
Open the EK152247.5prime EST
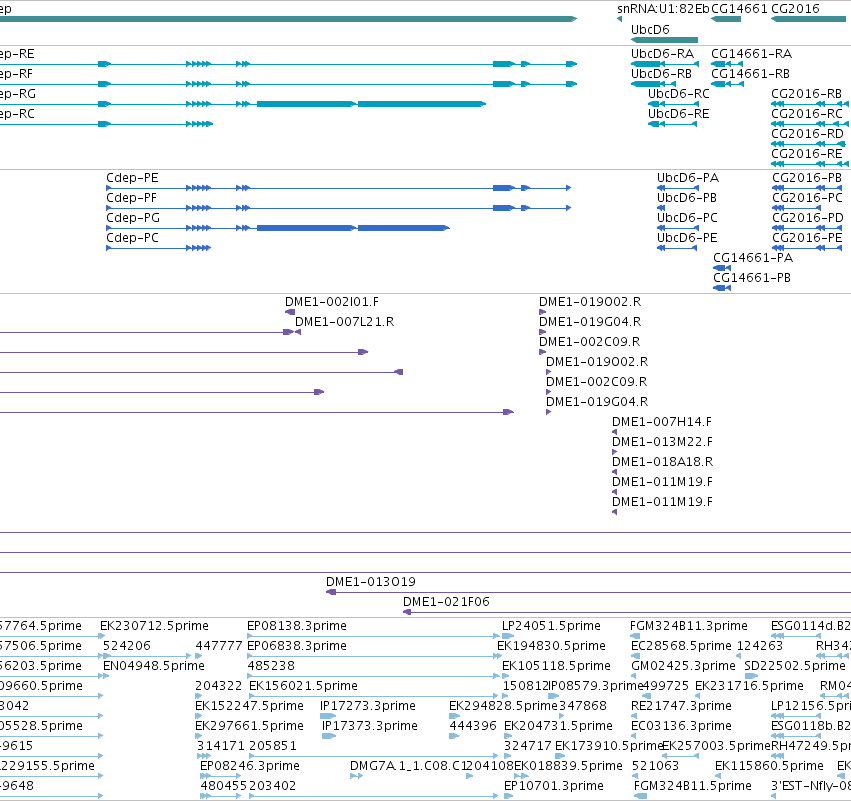(249, 707)
